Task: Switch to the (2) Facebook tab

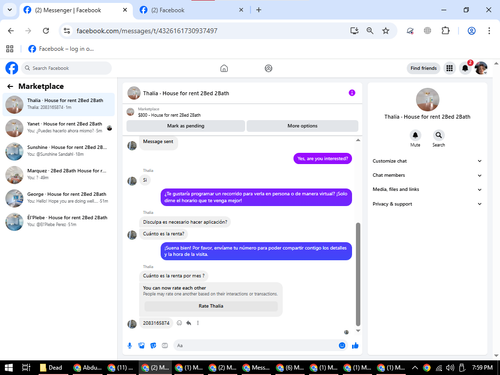Action: tap(192, 10)
